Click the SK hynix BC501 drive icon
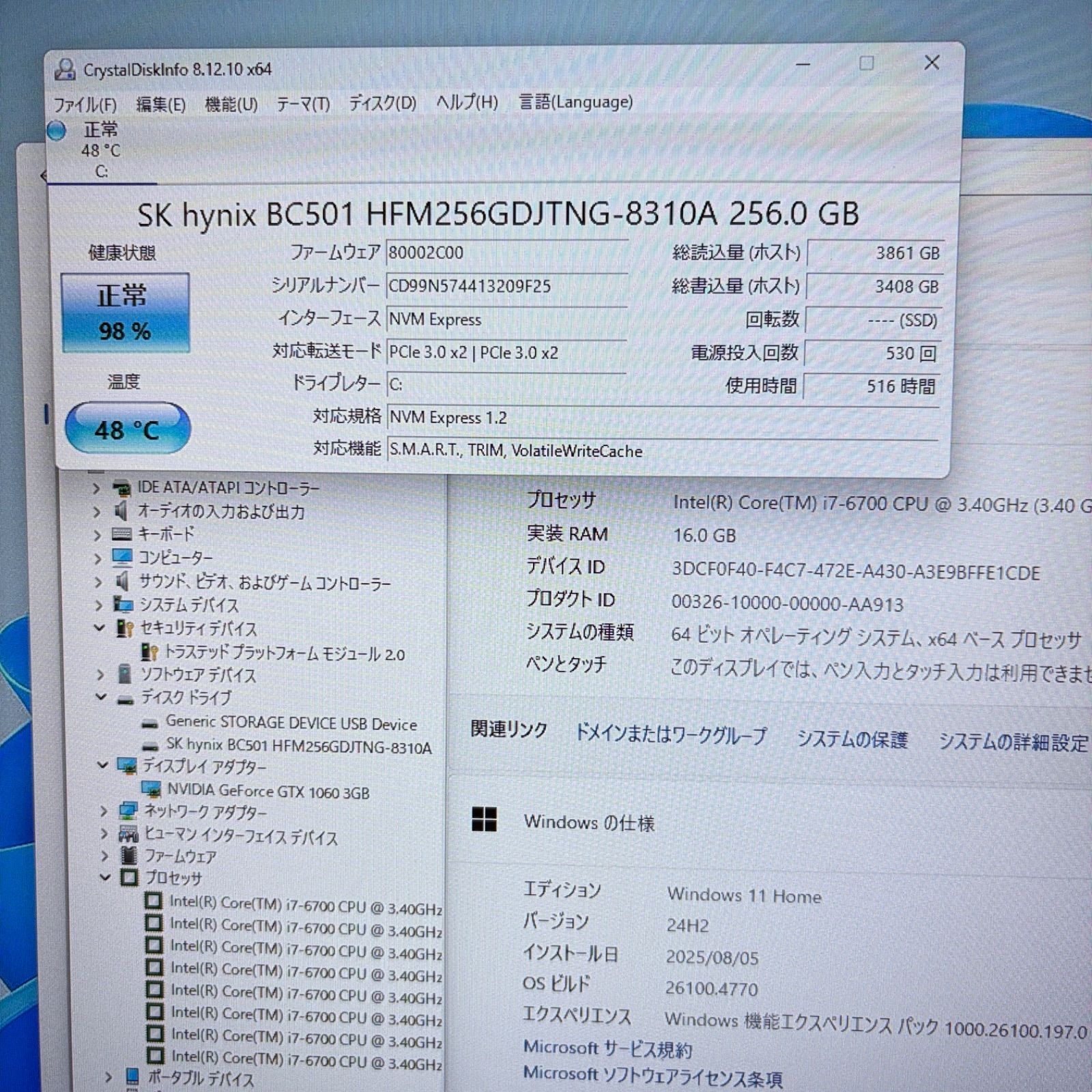The height and width of the screenshot is (1092, 1092). click(151, 747)
